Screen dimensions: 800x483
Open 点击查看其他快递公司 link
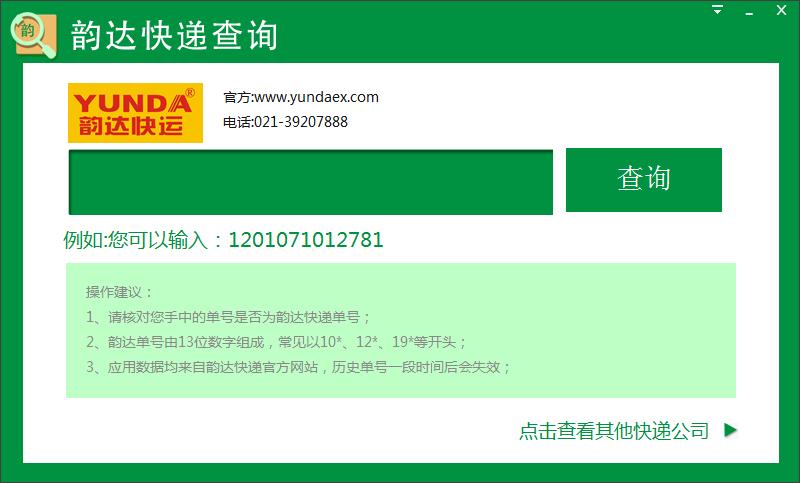pyautogui.click(x=614, y=431)
